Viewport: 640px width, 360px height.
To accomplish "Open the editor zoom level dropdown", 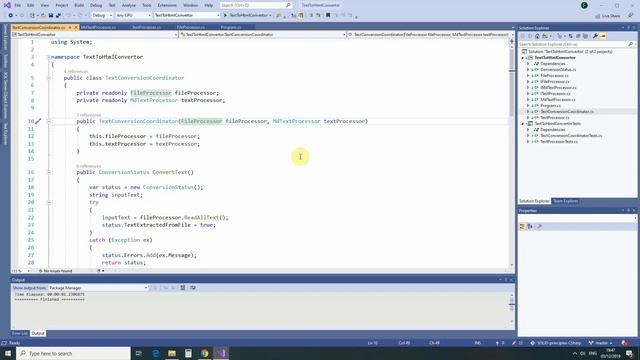I will coord(21,271).
